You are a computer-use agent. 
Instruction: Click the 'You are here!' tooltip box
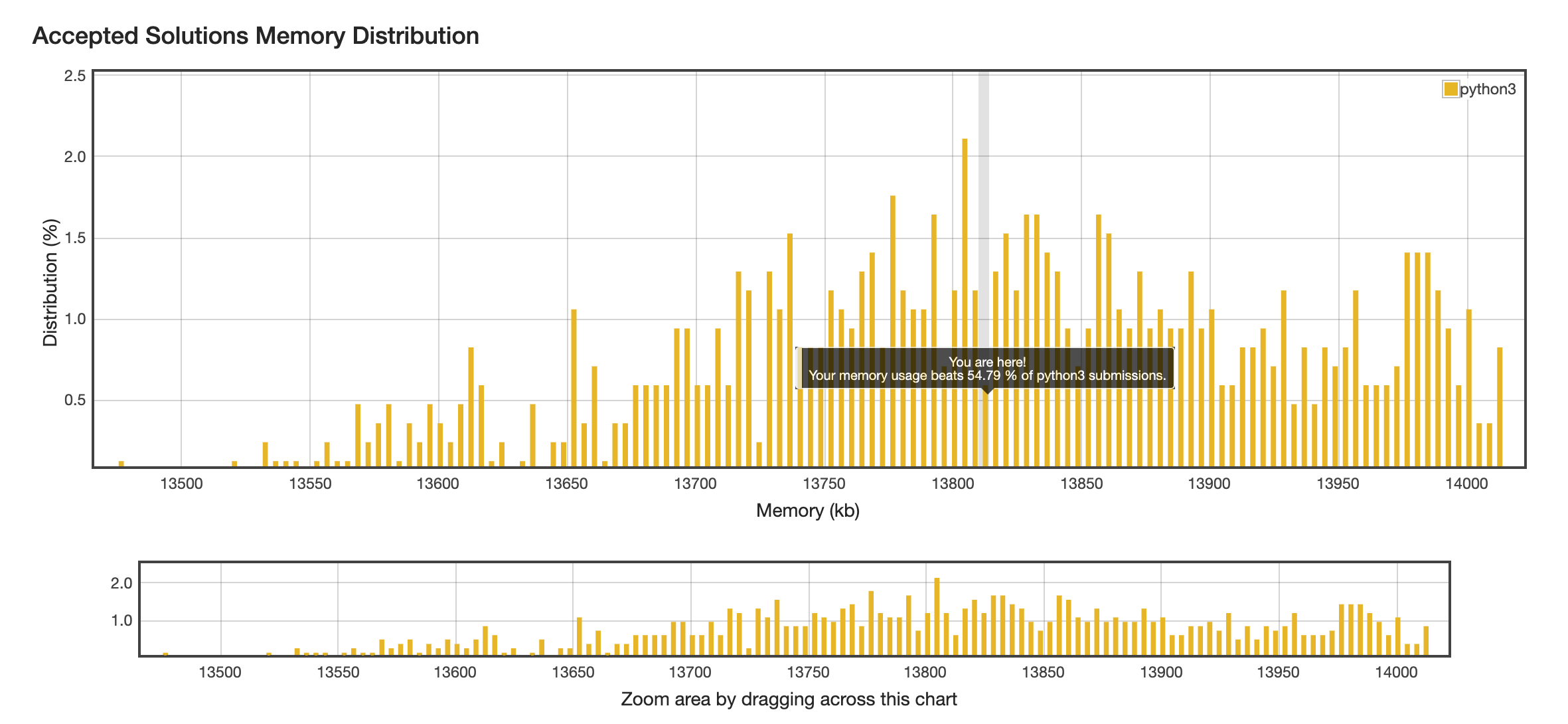pyautogui.click(x=986, y=369)
